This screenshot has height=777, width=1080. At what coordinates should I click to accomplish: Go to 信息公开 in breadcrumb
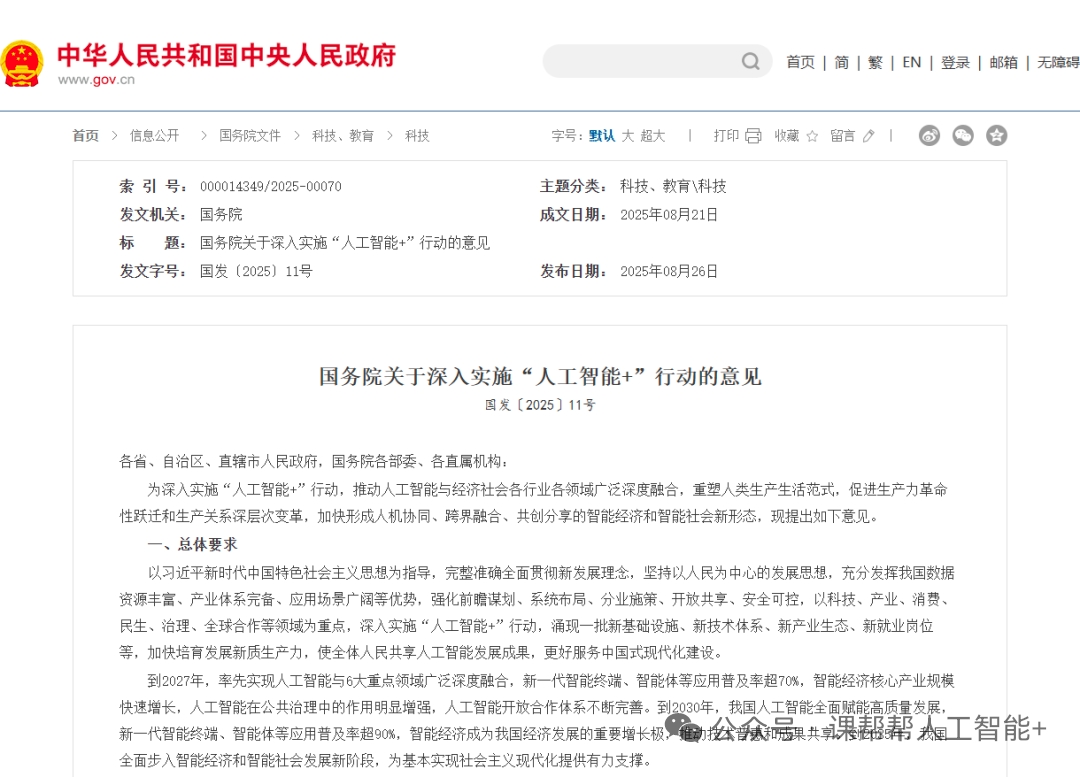155,136
